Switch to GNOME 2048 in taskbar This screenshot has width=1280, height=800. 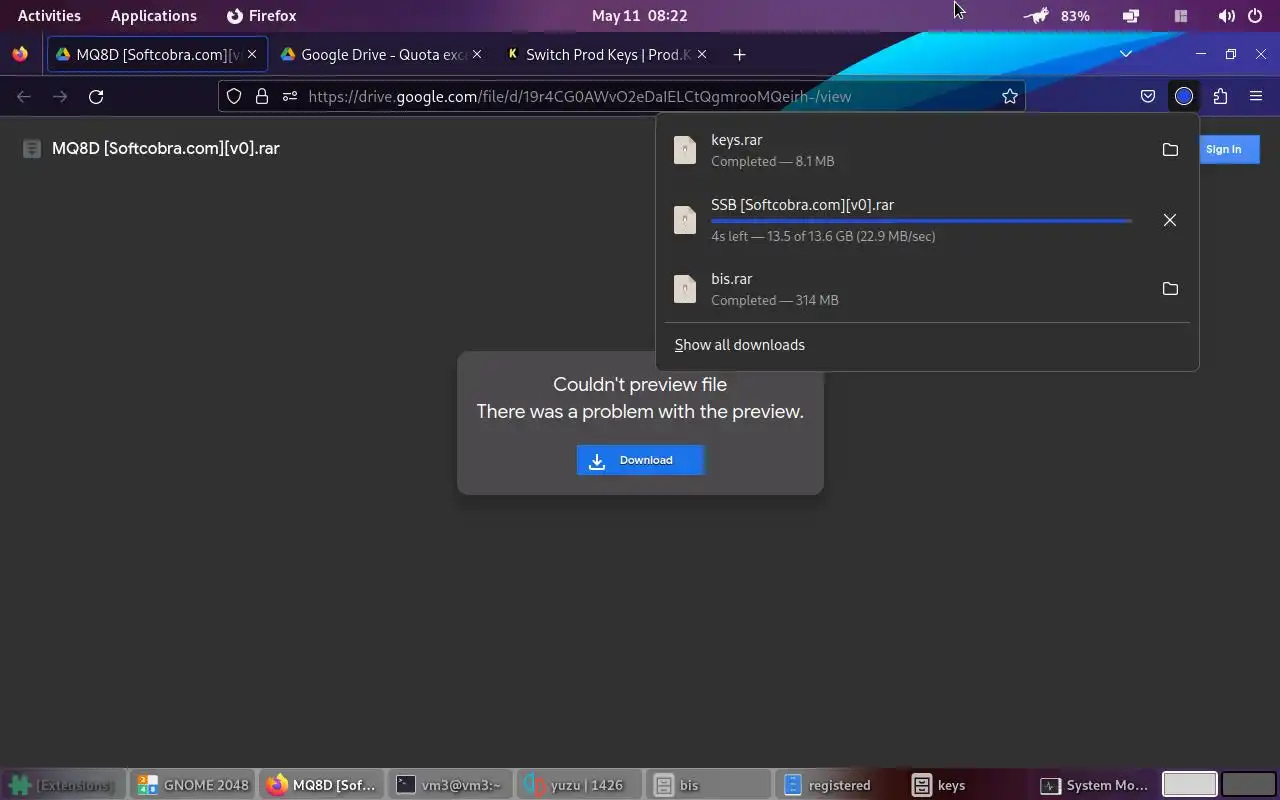192,785
